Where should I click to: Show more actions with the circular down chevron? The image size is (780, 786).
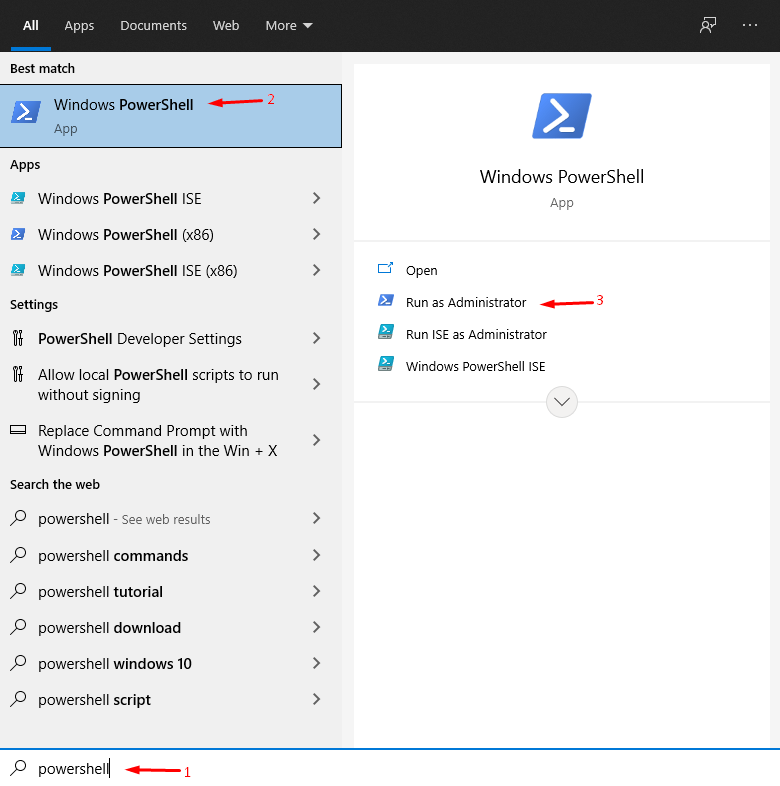point(561,402)
